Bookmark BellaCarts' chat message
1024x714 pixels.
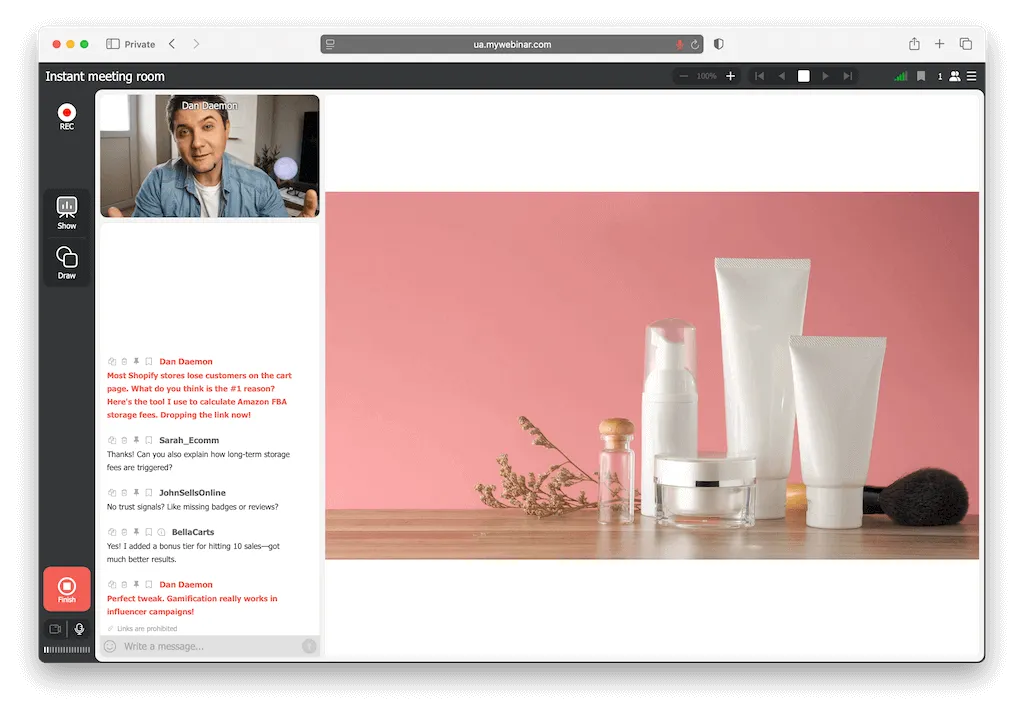point(149,532)
